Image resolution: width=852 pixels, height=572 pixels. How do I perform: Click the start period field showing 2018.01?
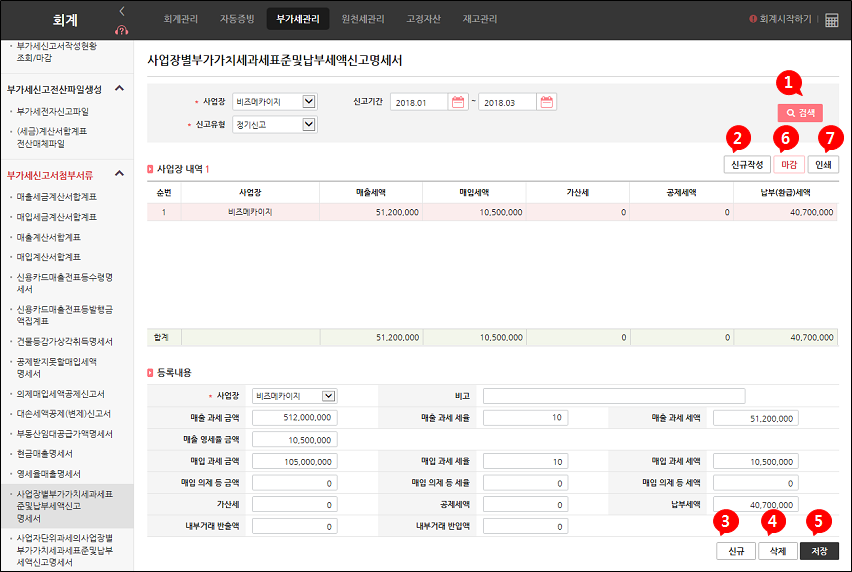click(x=418, y=102)
